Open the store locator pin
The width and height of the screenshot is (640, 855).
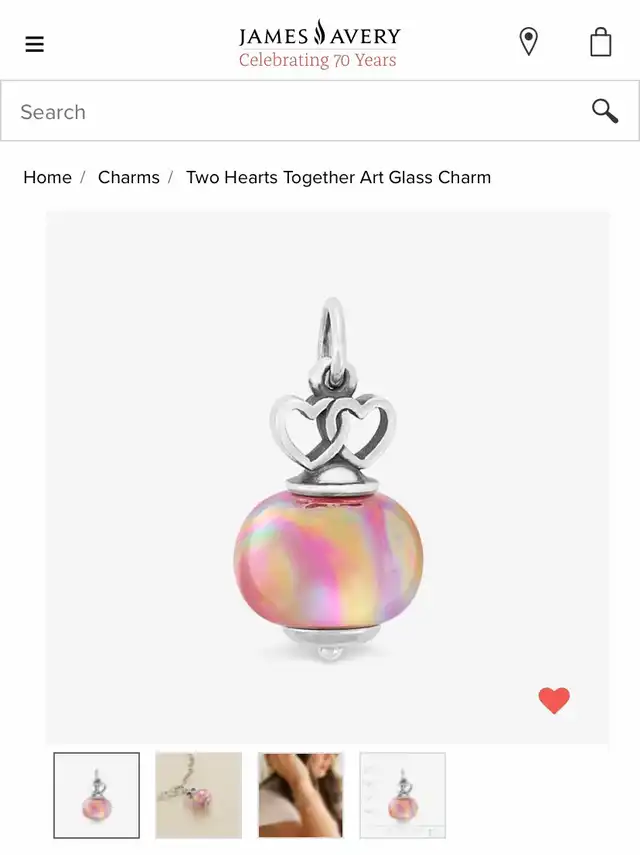pos(528,42)
